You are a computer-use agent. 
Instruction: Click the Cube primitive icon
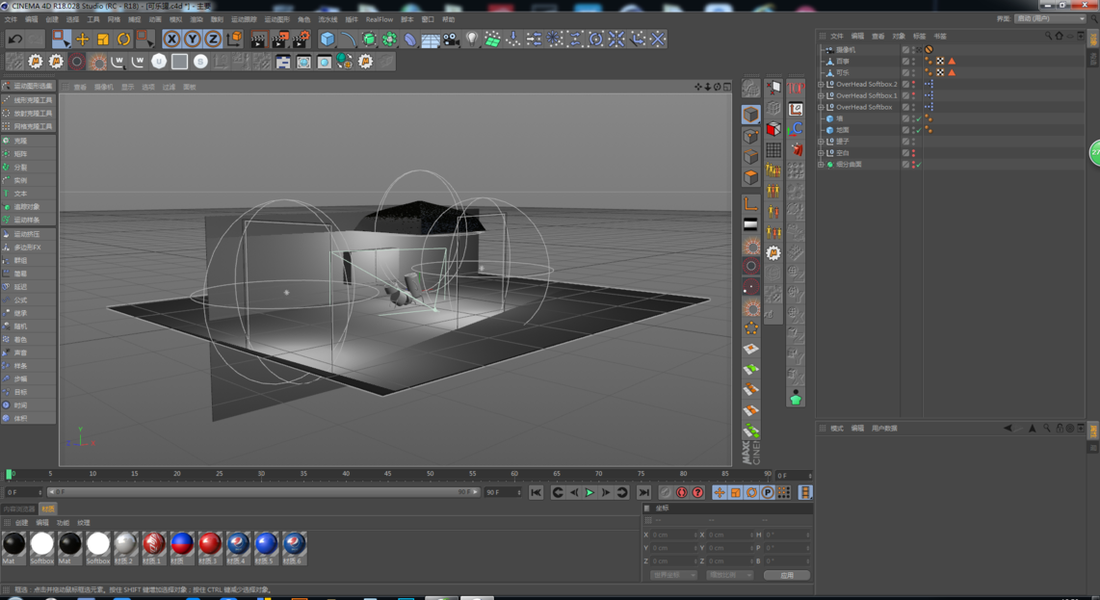[327, 39]
